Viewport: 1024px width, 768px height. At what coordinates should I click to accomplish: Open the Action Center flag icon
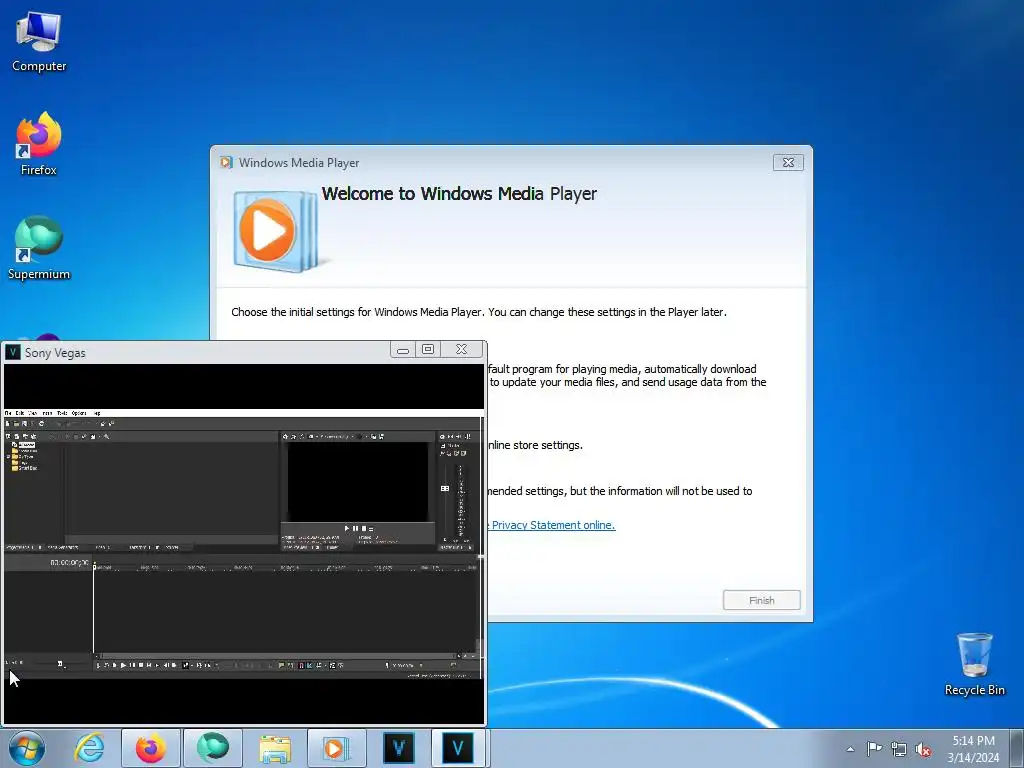pos(874,749)
